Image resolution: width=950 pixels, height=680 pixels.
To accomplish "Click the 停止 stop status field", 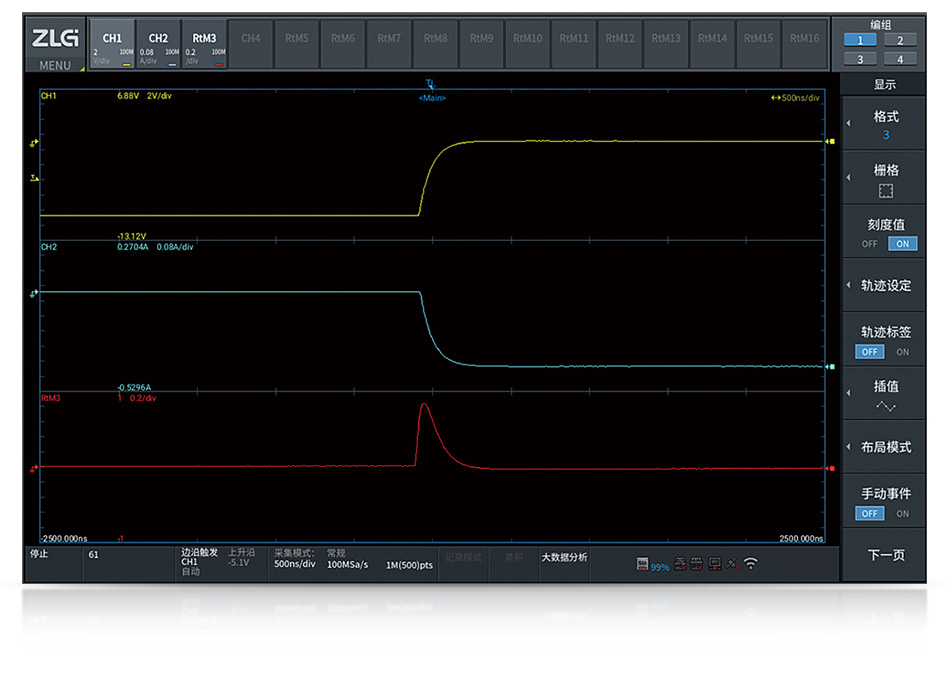I will pos(53,564).
